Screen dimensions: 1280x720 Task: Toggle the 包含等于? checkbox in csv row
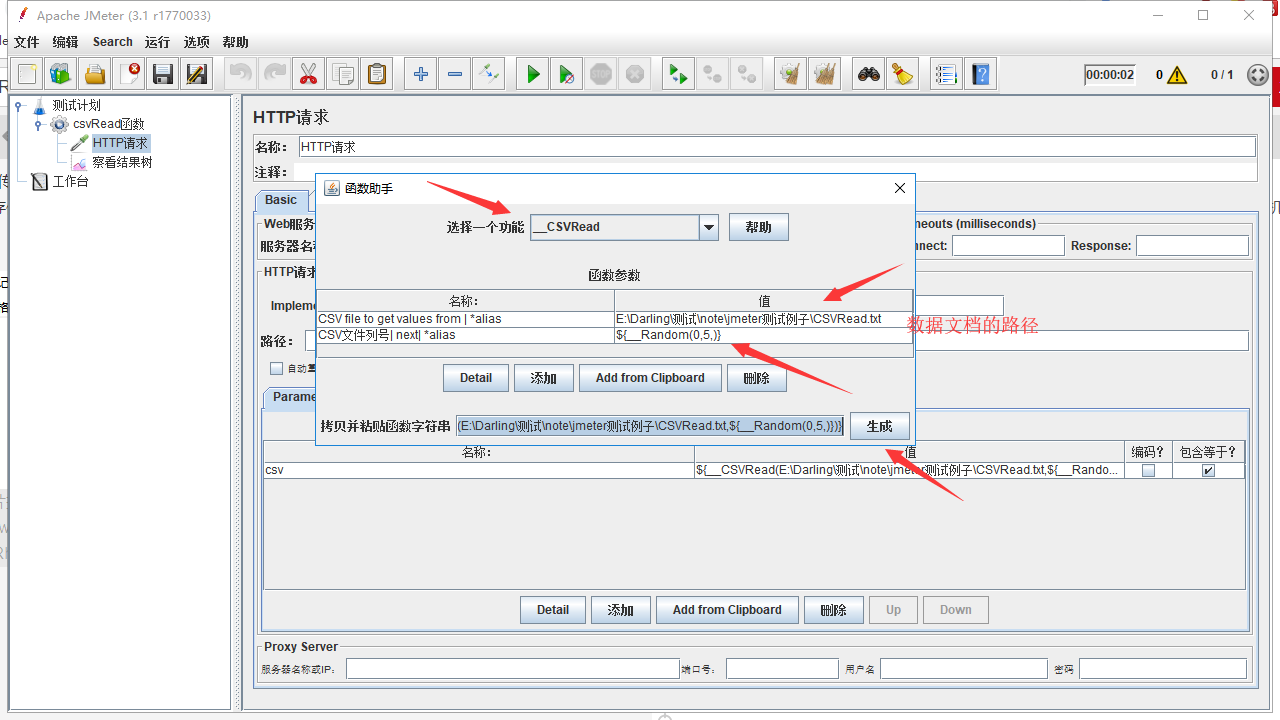click(x=1208, y=470)
